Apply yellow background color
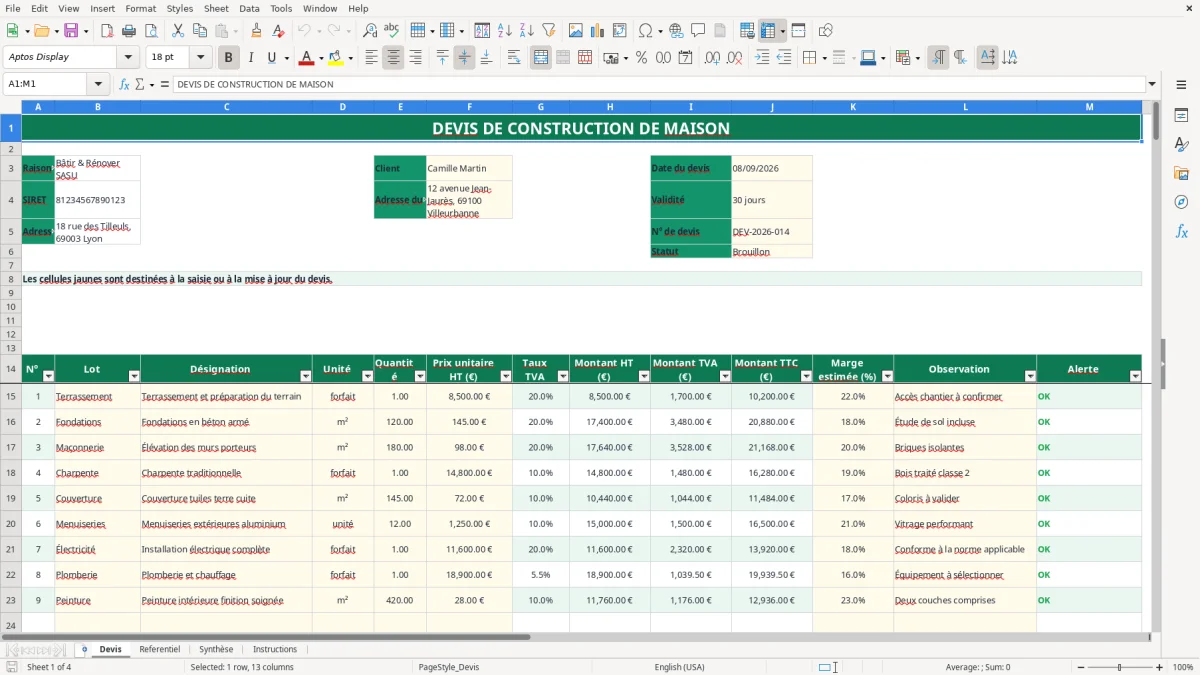Screen dimensions: 1200x675 click(335, 58)
